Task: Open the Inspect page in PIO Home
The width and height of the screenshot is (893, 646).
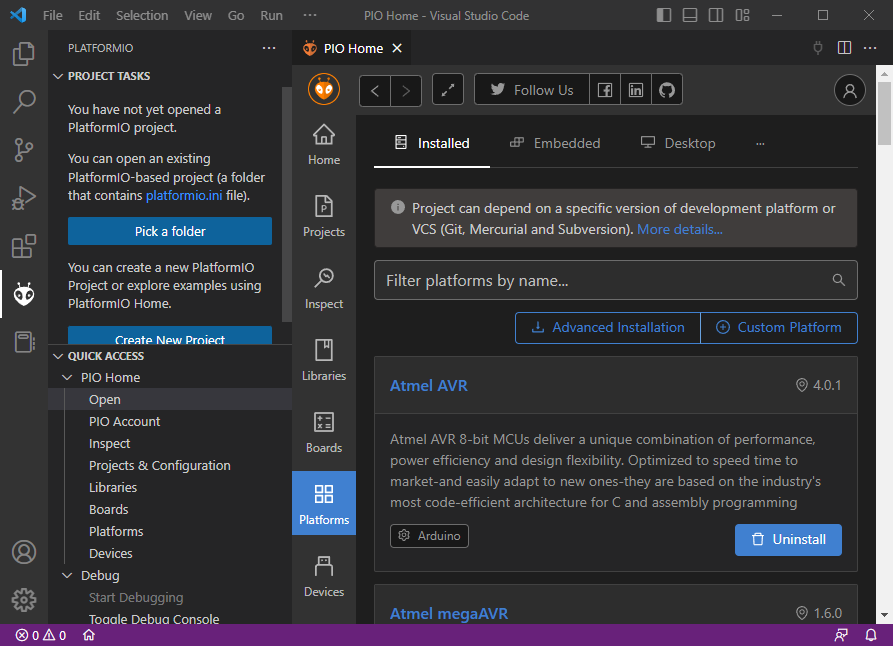Action: pos(324,289)
